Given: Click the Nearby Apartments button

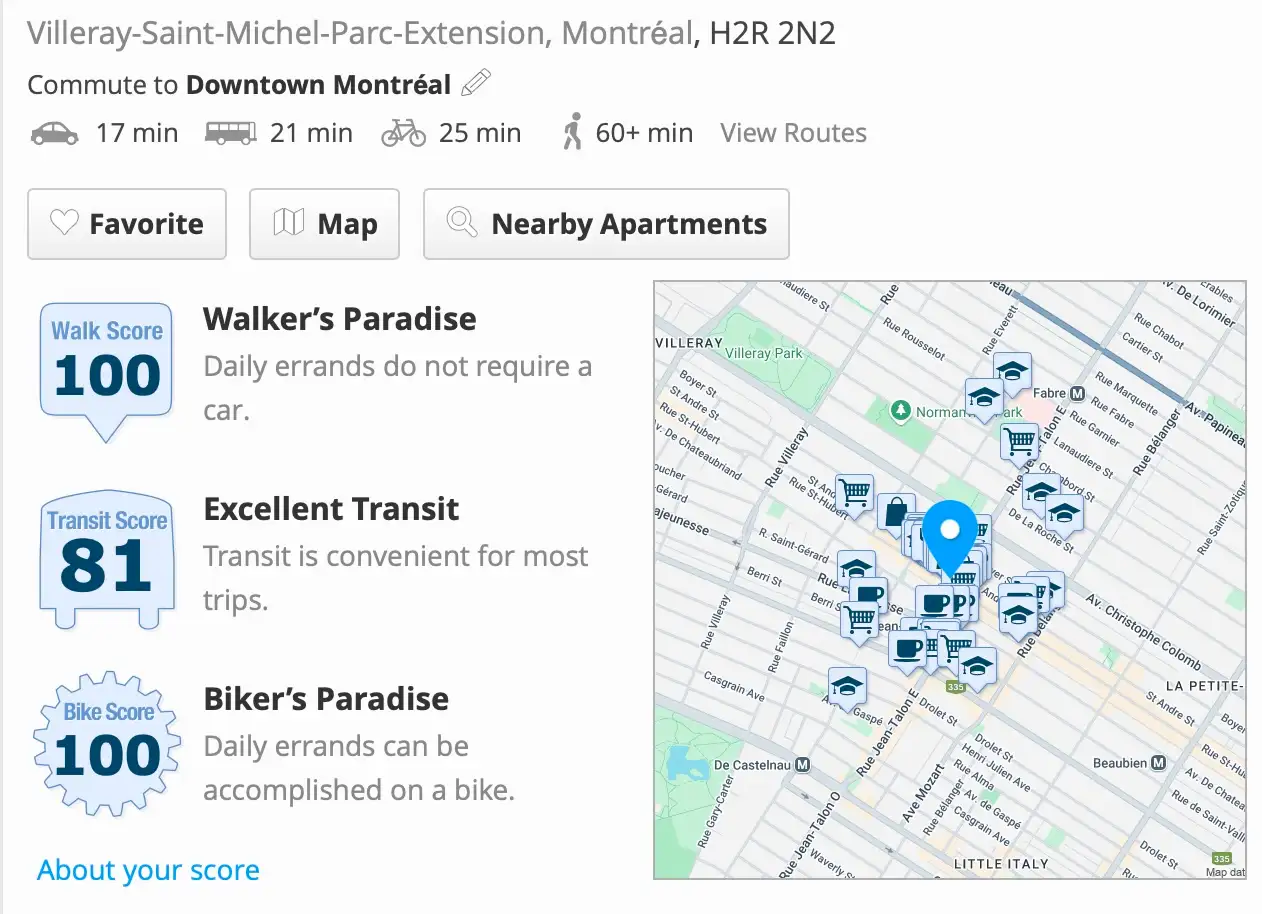Looking at the screenshot, I should [606, 224].
